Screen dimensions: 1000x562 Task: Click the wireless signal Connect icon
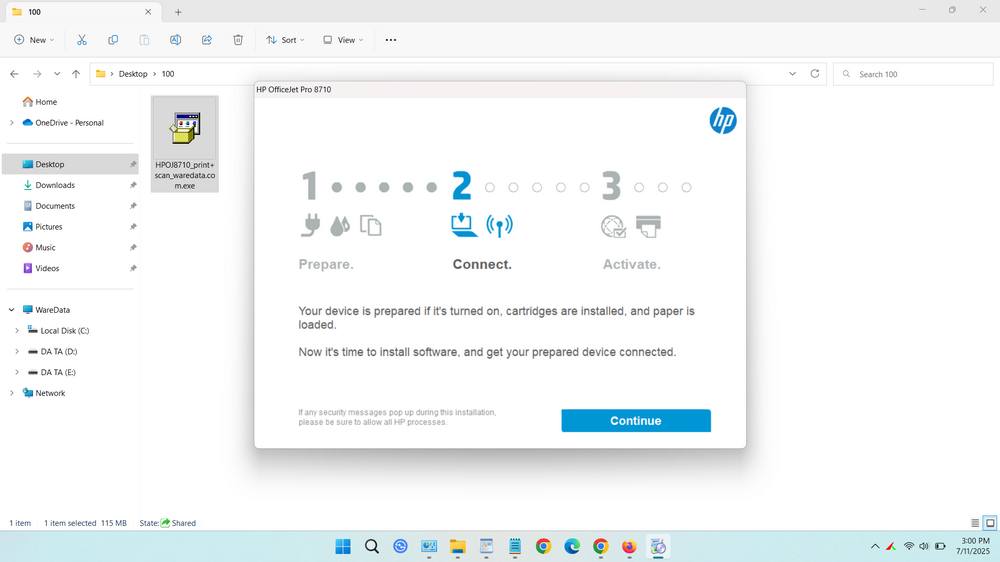499,225
